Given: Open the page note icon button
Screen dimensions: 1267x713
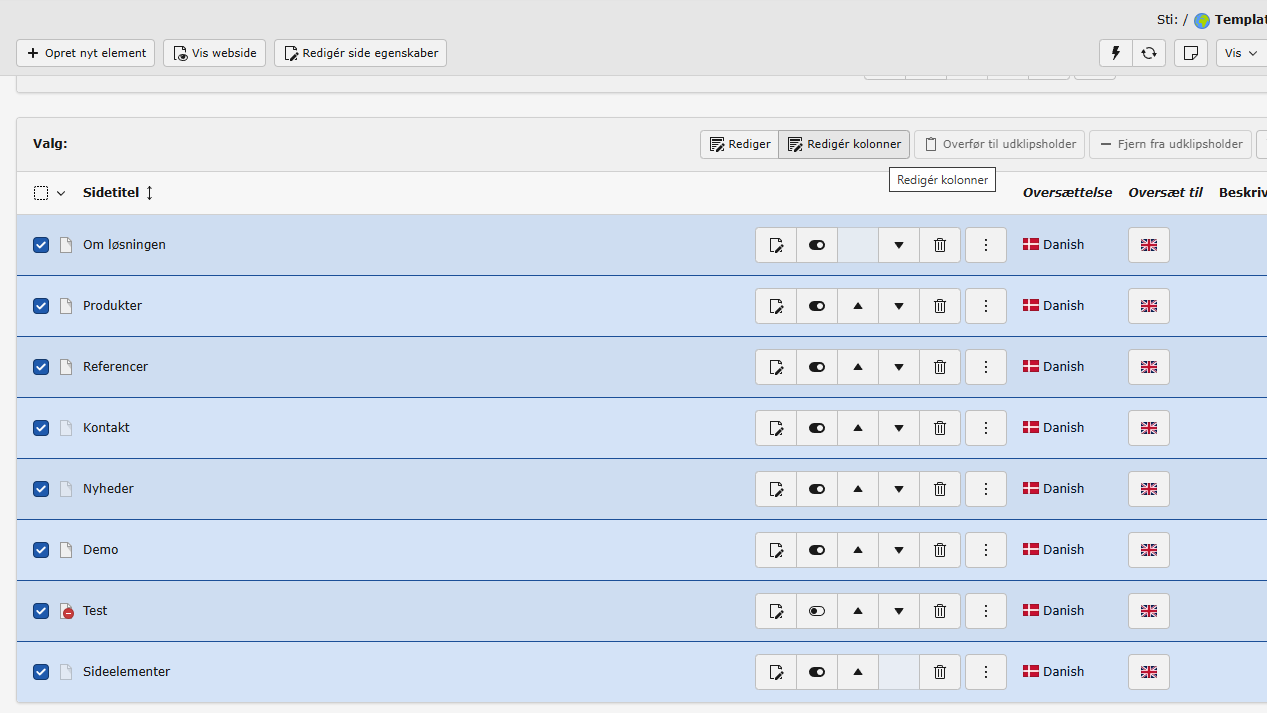Looking at the screenshot, I should [1190, 53].
